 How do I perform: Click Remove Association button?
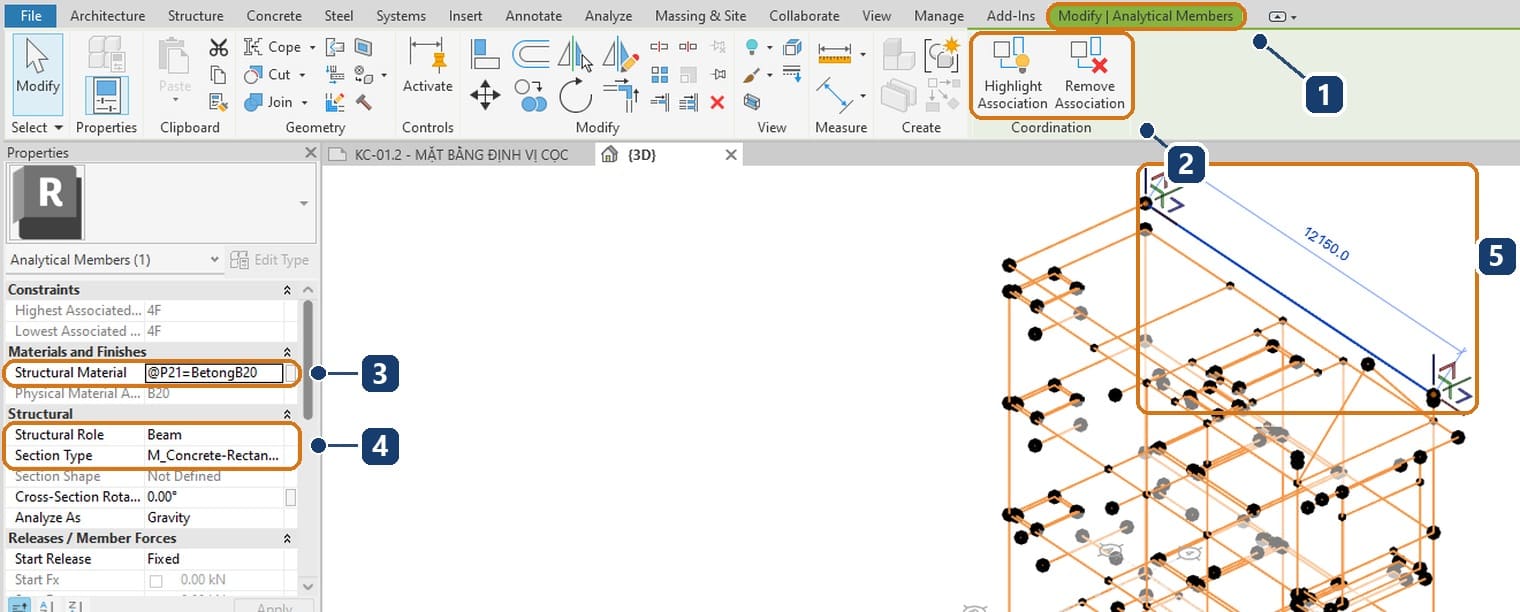coord(1089,73)
